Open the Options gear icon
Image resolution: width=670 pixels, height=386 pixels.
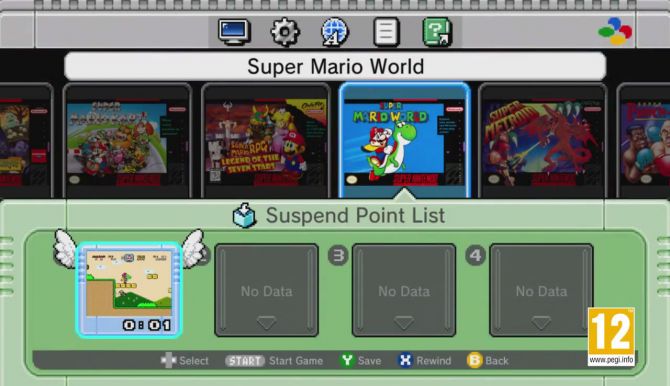tap(285, 32)
